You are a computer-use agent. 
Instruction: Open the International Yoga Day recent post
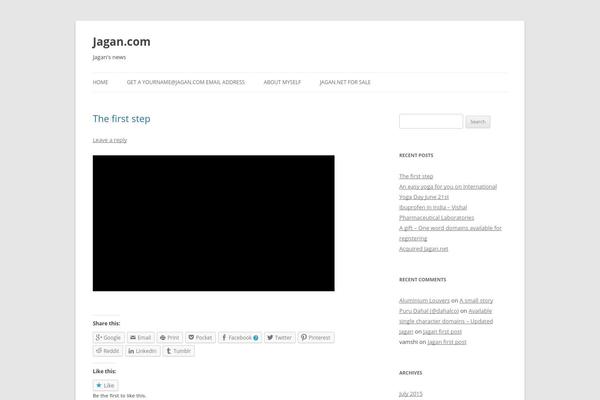coord(448,192)
